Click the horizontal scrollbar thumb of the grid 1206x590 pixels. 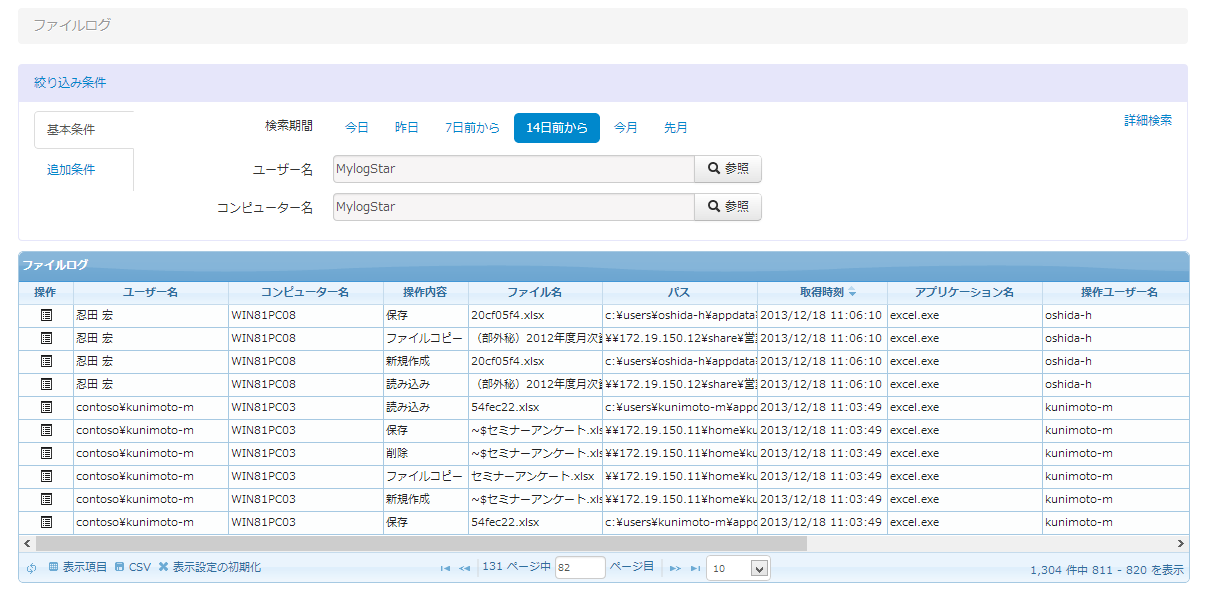tap(421, 543)
